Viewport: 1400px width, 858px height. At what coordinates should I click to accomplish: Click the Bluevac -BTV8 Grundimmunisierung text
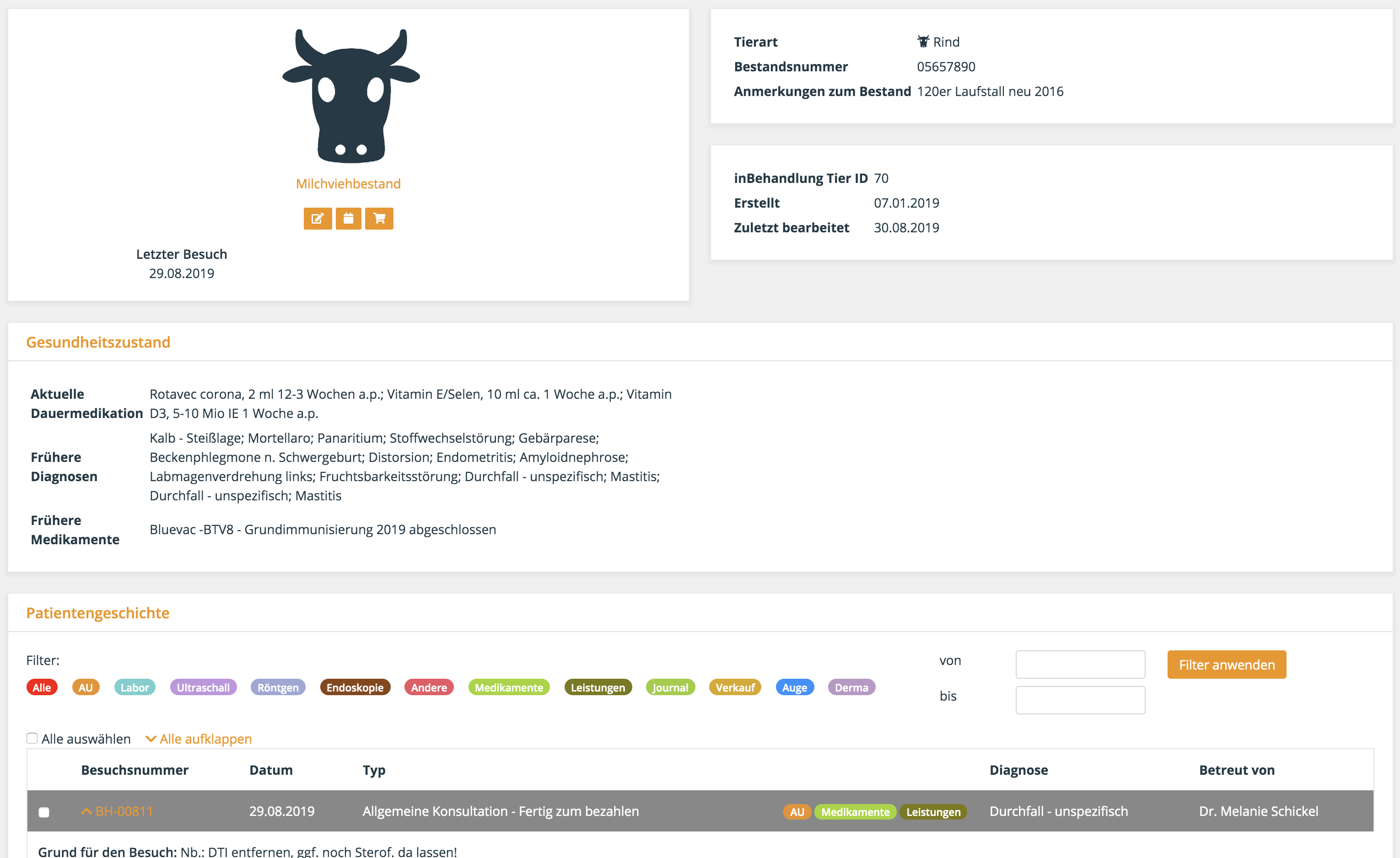point(323,529)
